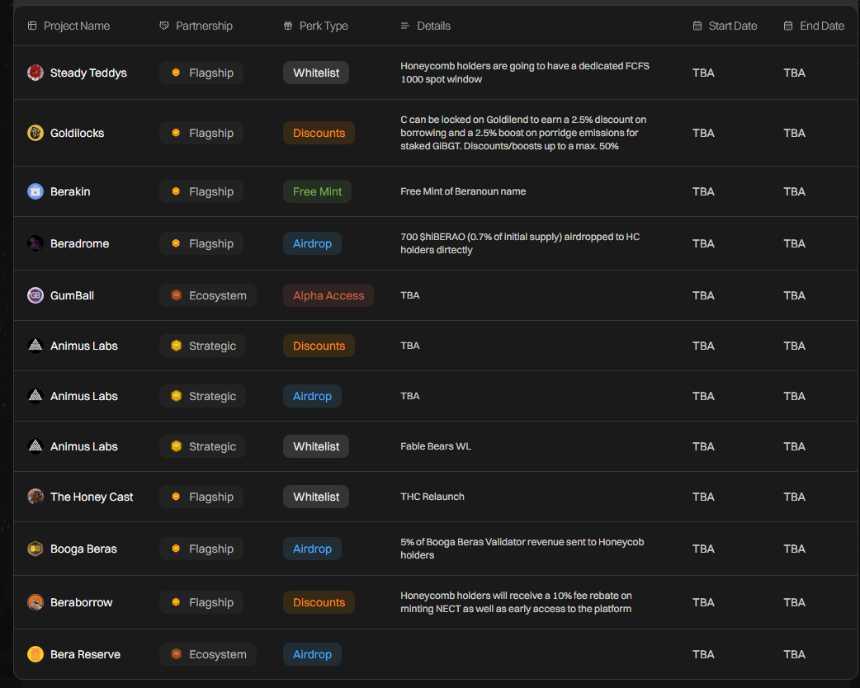Click the Strategic icon in Animus Labs' Airdrop row

[x=176, y=396]
